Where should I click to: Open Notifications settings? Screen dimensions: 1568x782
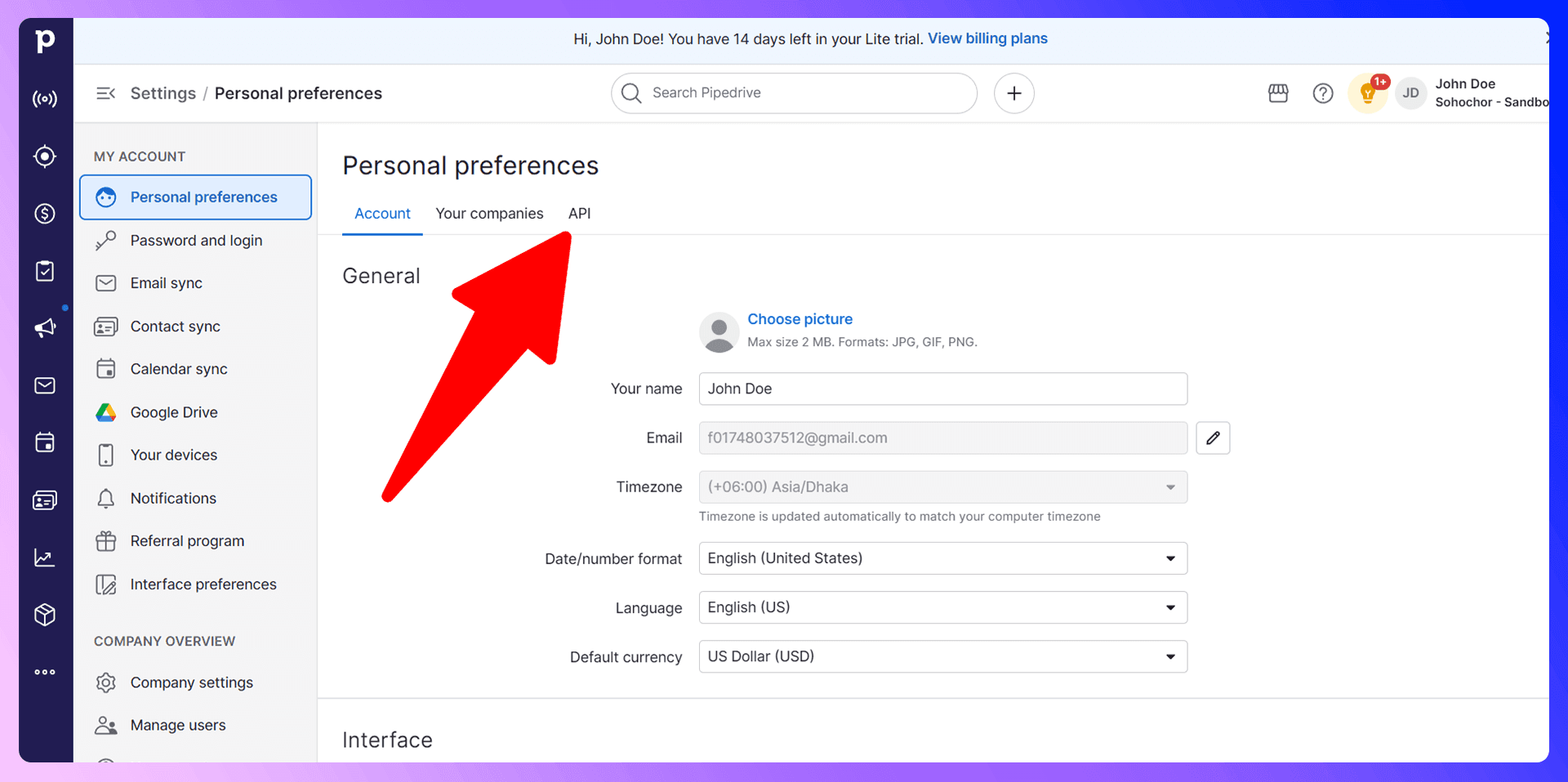(x=173, y=498)
